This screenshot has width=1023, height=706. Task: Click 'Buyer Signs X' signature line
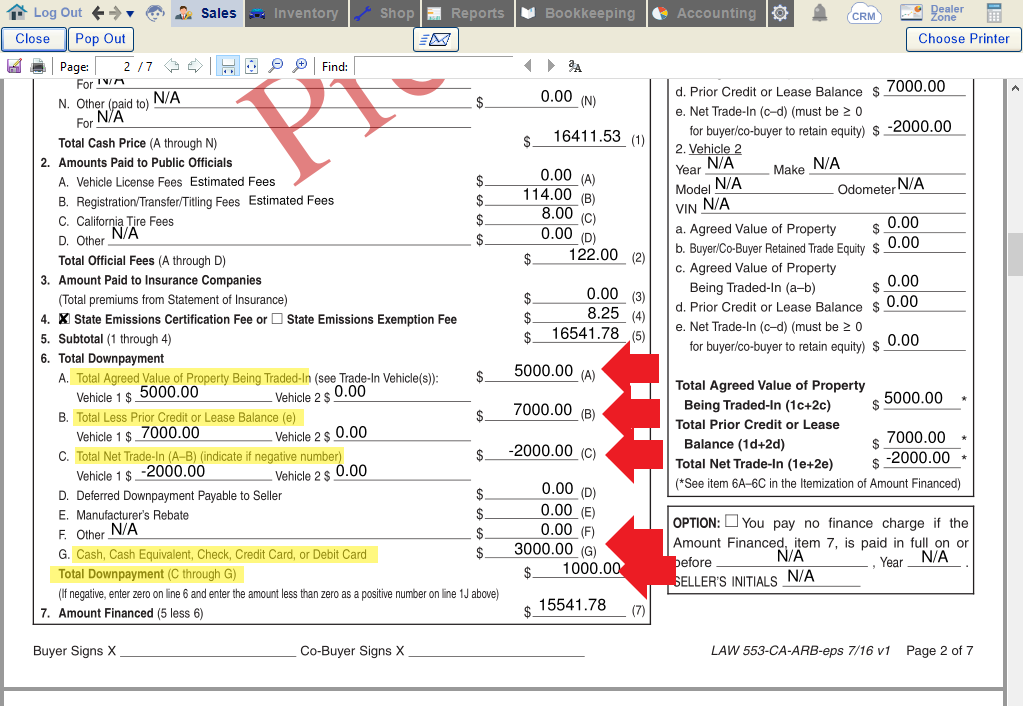pos(164,651)
